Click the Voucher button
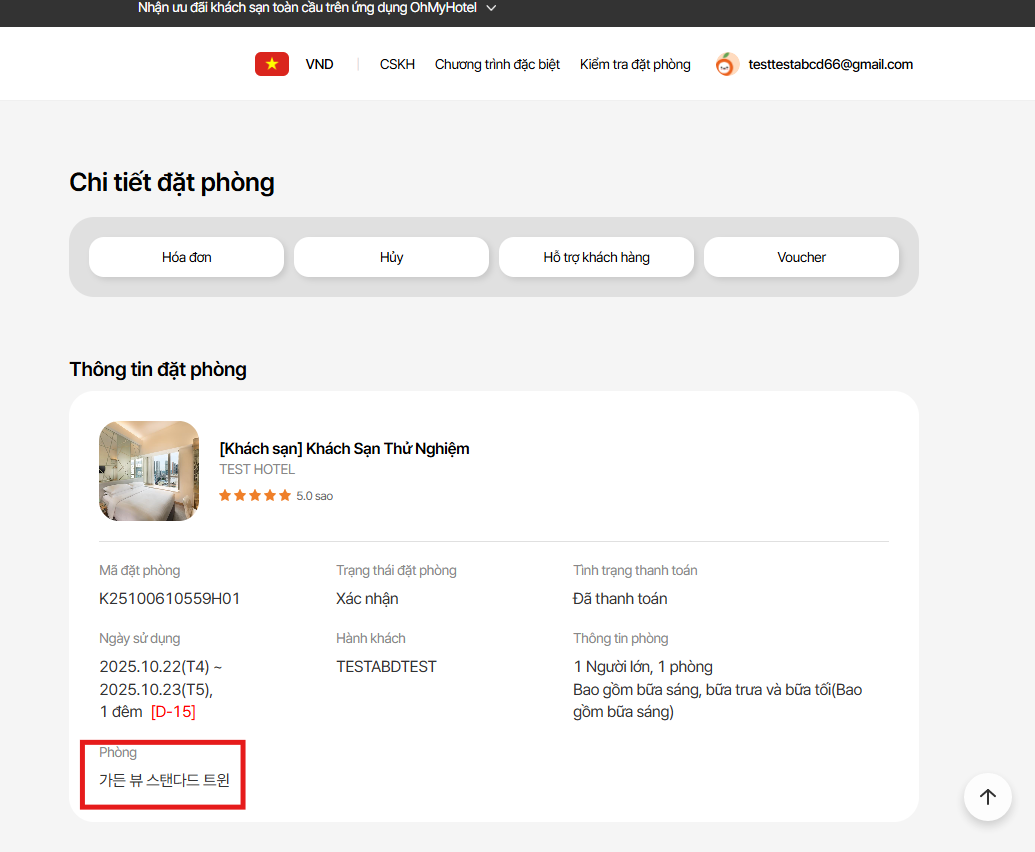Image resolution: width=1035 pixels, height=852 pixels. [x=801, y=257]
